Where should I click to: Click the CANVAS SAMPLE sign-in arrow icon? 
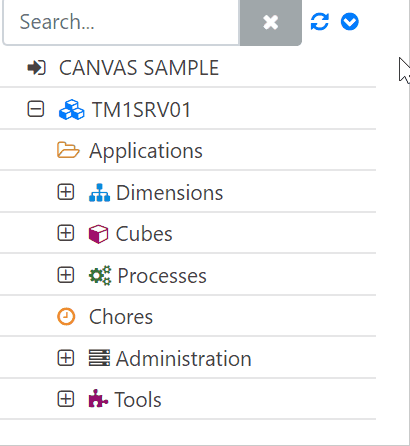click(x=36, y=68)
